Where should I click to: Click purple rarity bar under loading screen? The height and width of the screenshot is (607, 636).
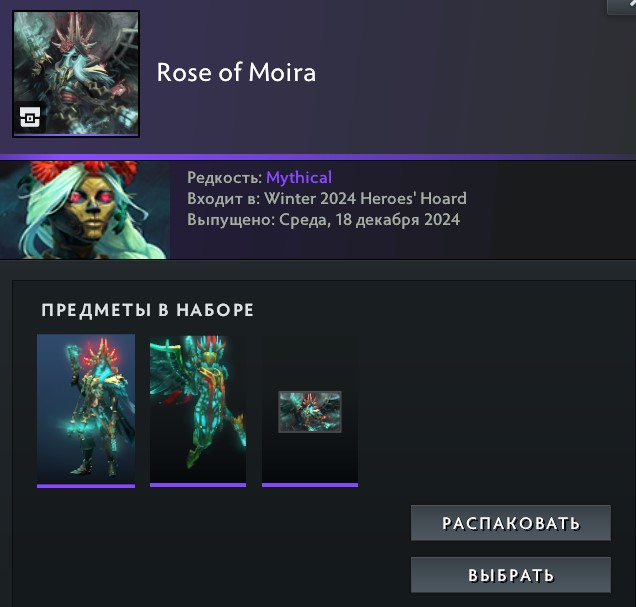click(x=310, y=485)
